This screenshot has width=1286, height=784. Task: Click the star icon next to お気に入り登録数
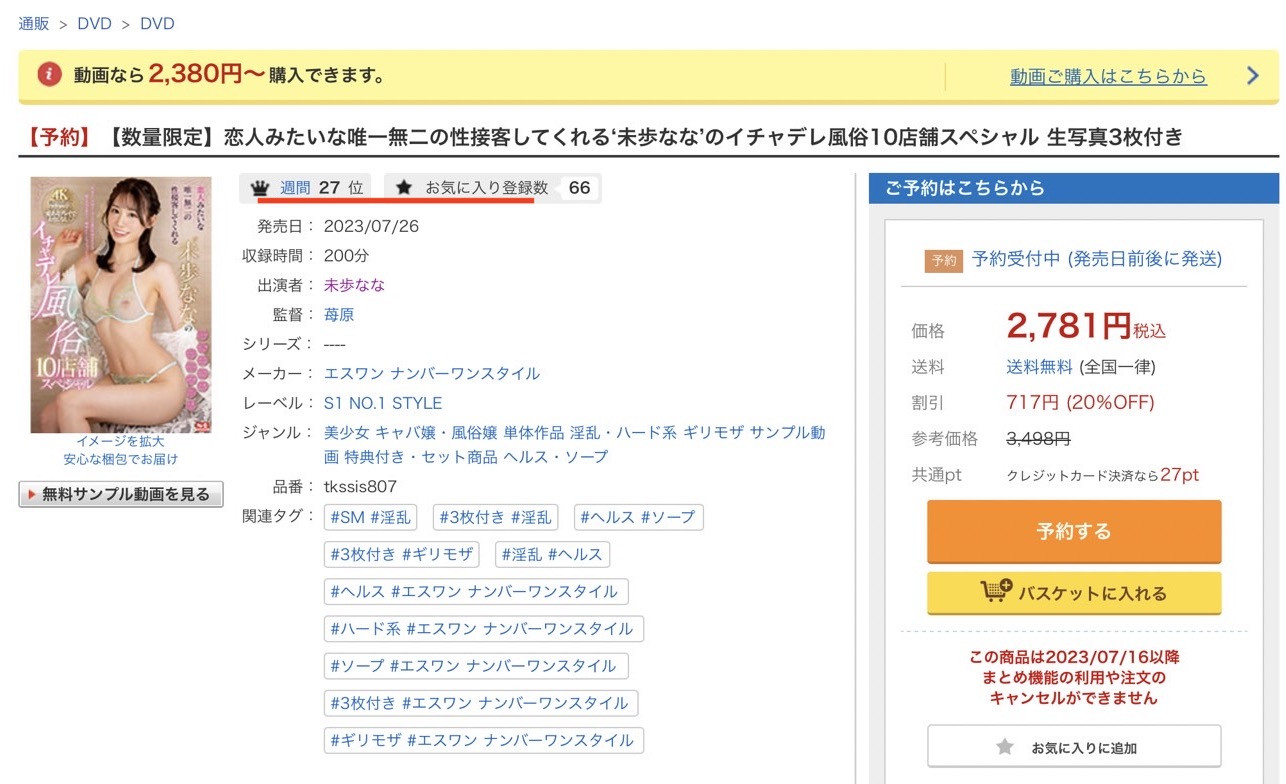(x=404, y=188)
